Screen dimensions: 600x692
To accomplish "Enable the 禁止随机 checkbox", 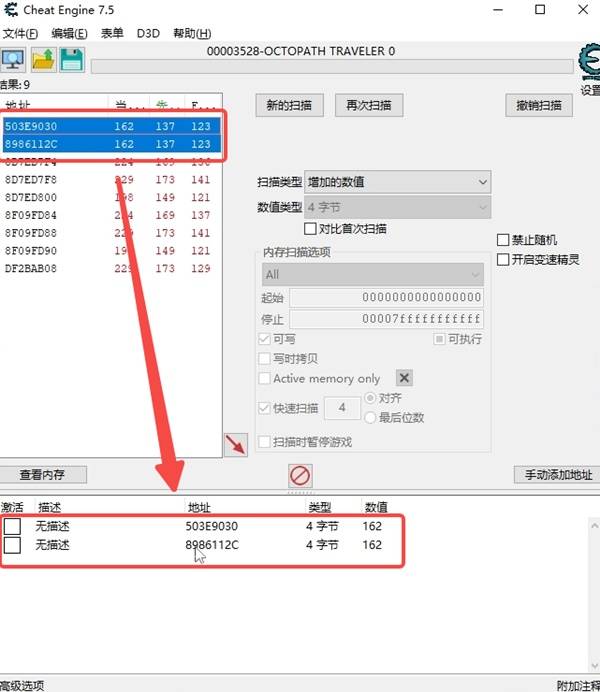I will click(x=504, y=240).
